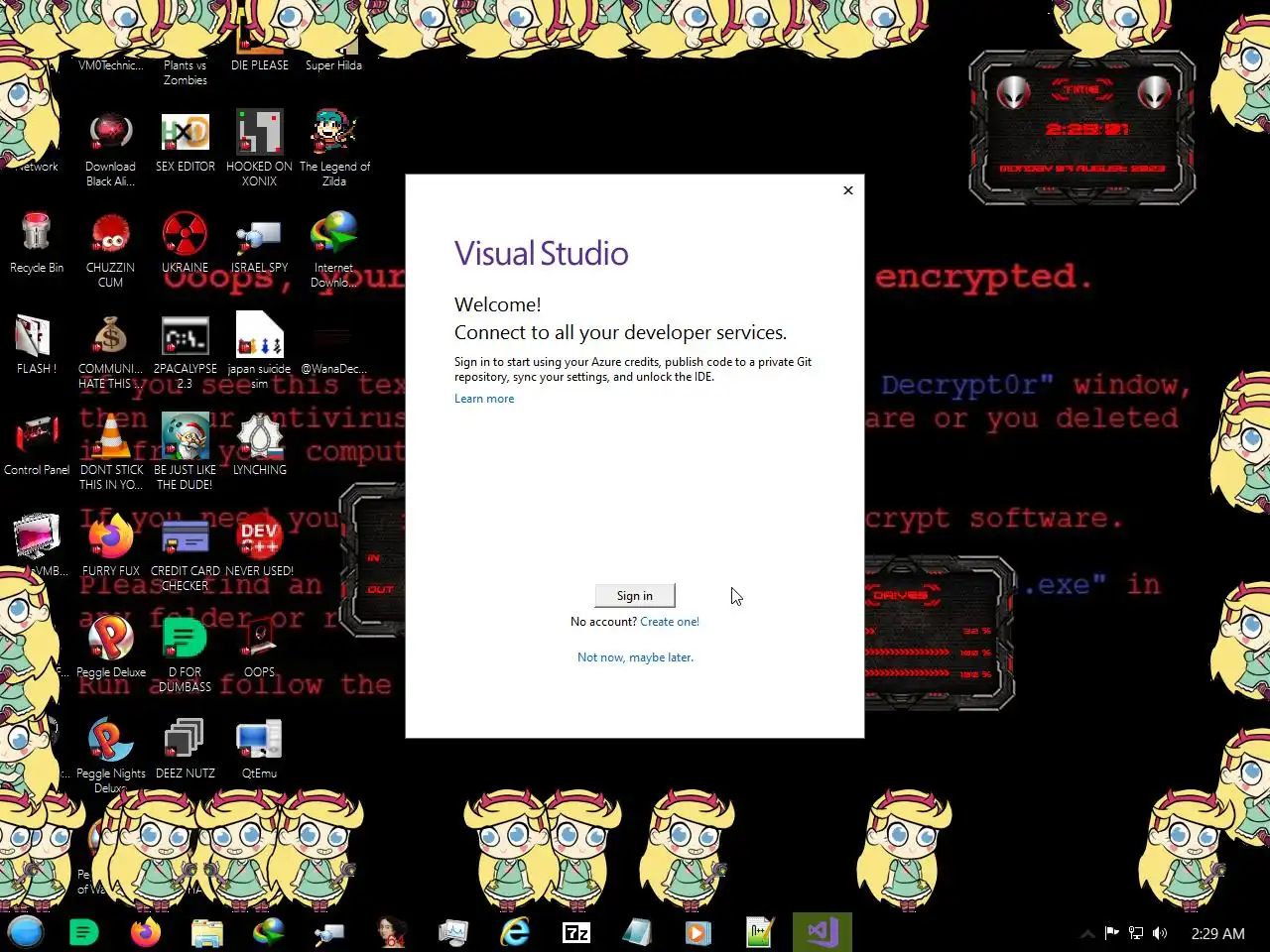Close the Visual Studio welcome dialog
This screenshot has height=952, width=1270.
848,190
